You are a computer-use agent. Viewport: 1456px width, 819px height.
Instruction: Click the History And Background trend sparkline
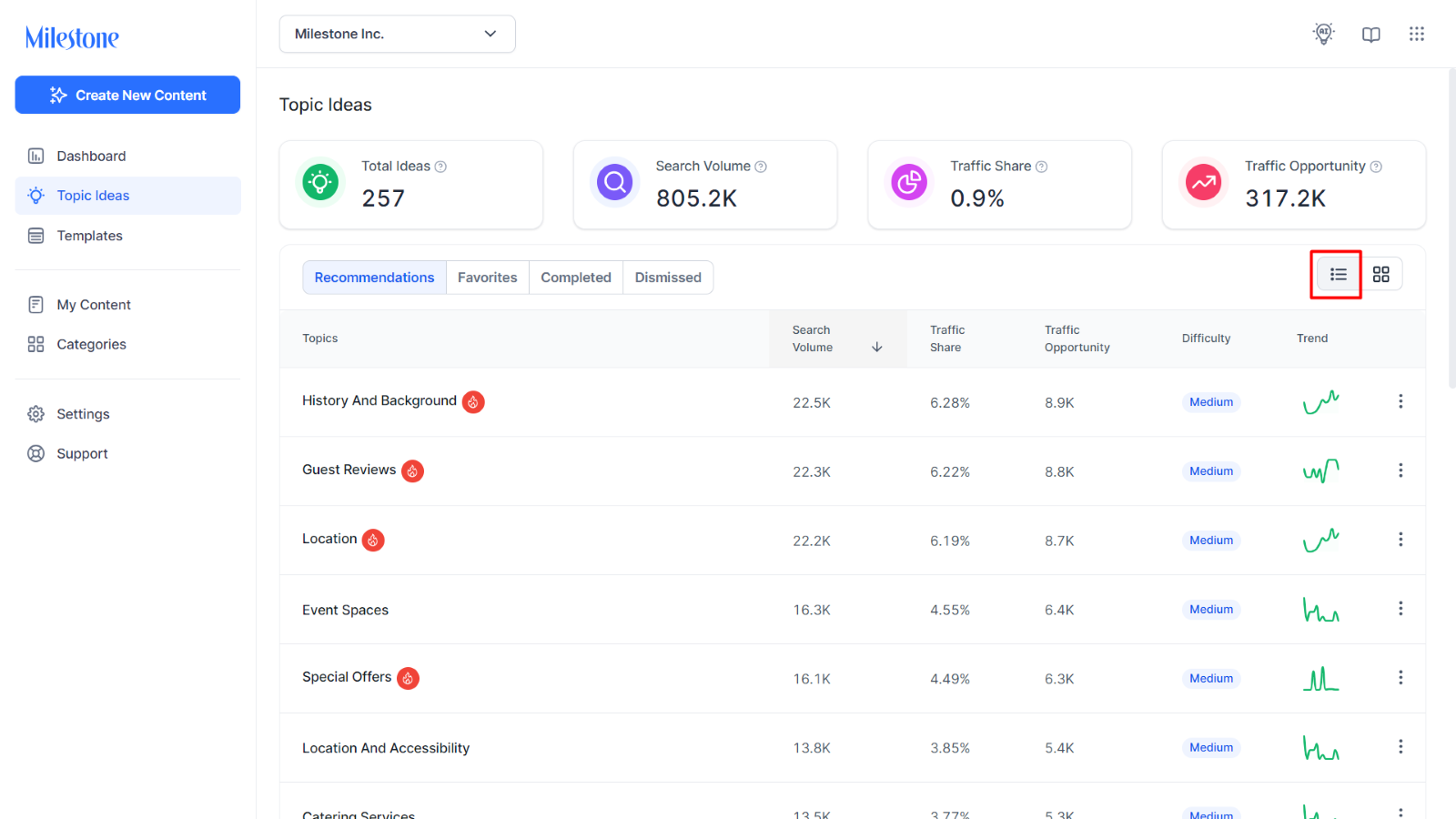pos(1320,401)
